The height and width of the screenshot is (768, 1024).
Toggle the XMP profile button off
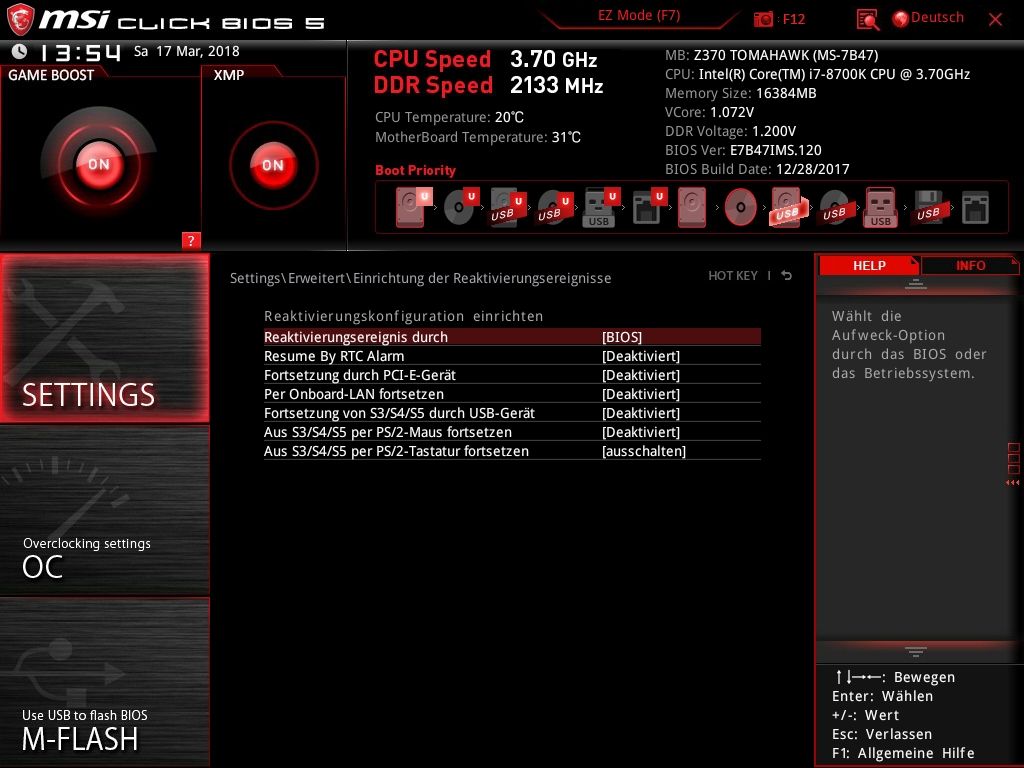pos(273,165)
